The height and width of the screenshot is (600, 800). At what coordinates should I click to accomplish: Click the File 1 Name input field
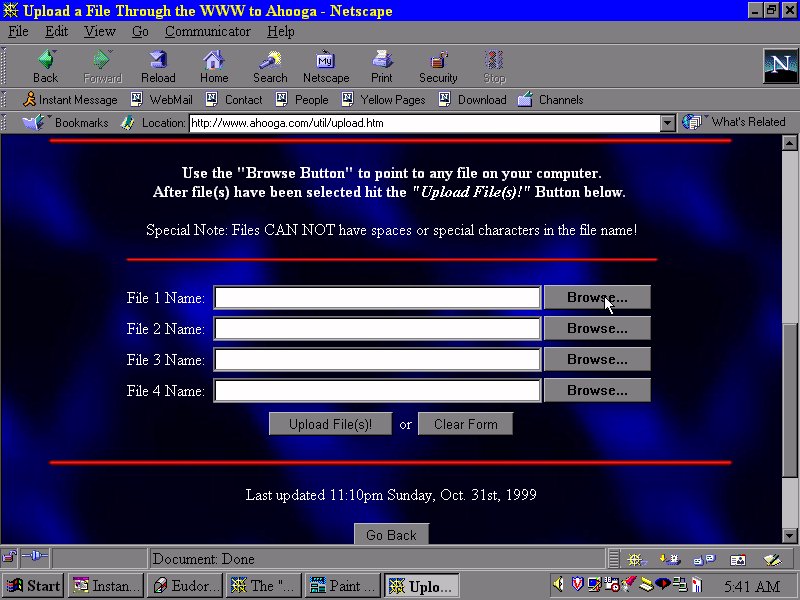(x=377, y=298)
